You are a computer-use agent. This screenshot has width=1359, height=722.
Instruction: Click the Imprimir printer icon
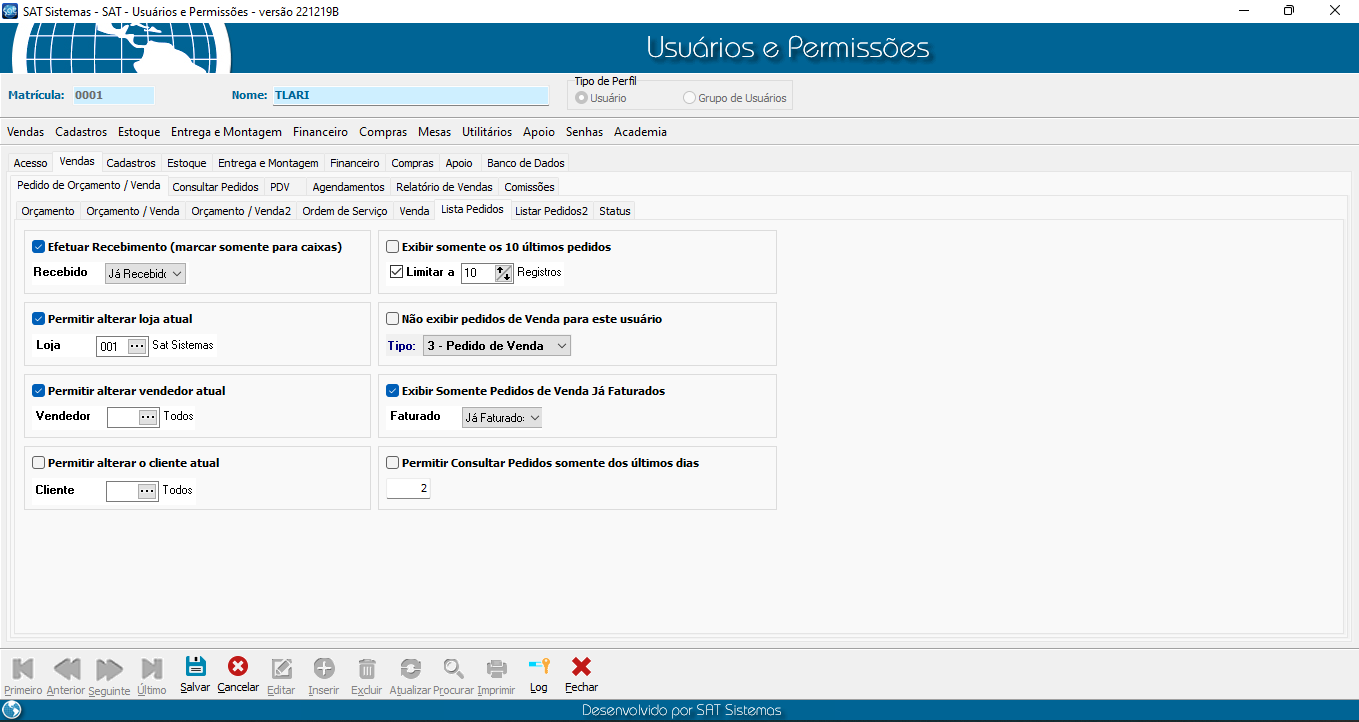[496, 669]
